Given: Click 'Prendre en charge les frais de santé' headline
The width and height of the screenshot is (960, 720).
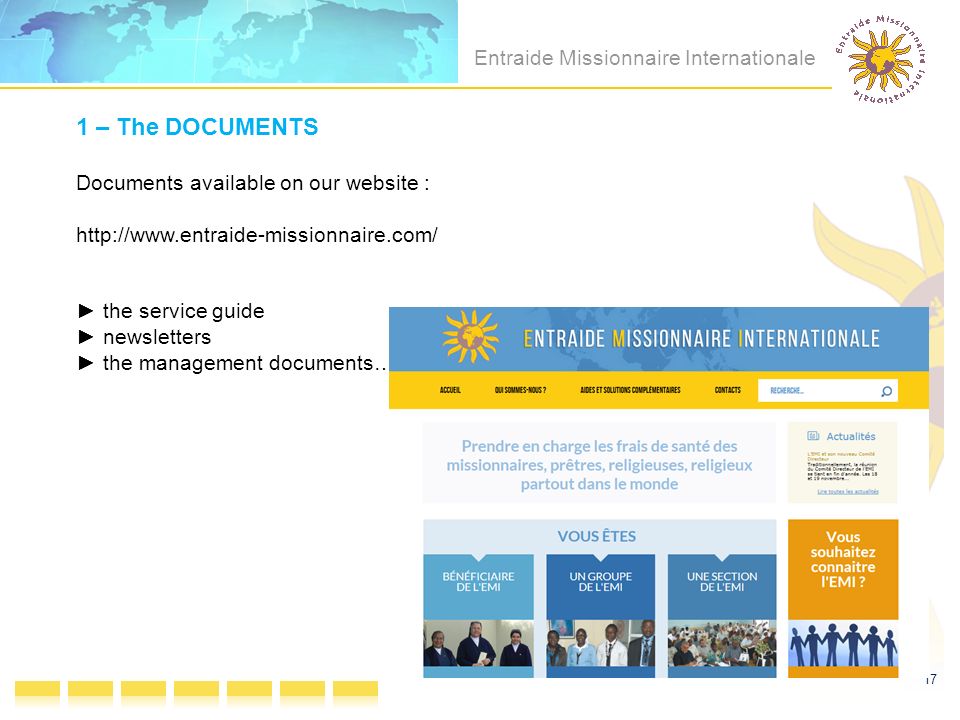Looking at the screenshot, I should tap(599, 465).
